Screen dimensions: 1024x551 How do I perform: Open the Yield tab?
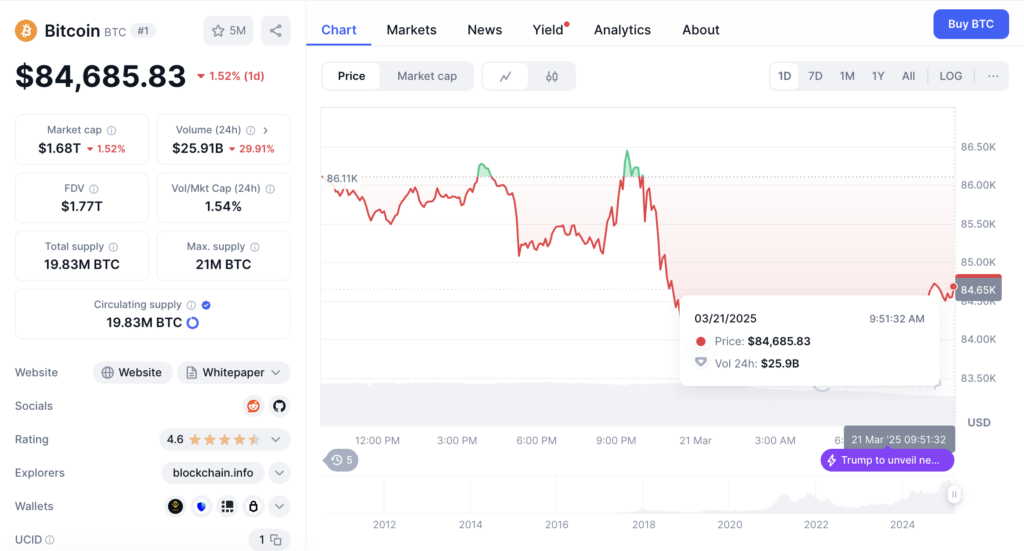(548, 30)
